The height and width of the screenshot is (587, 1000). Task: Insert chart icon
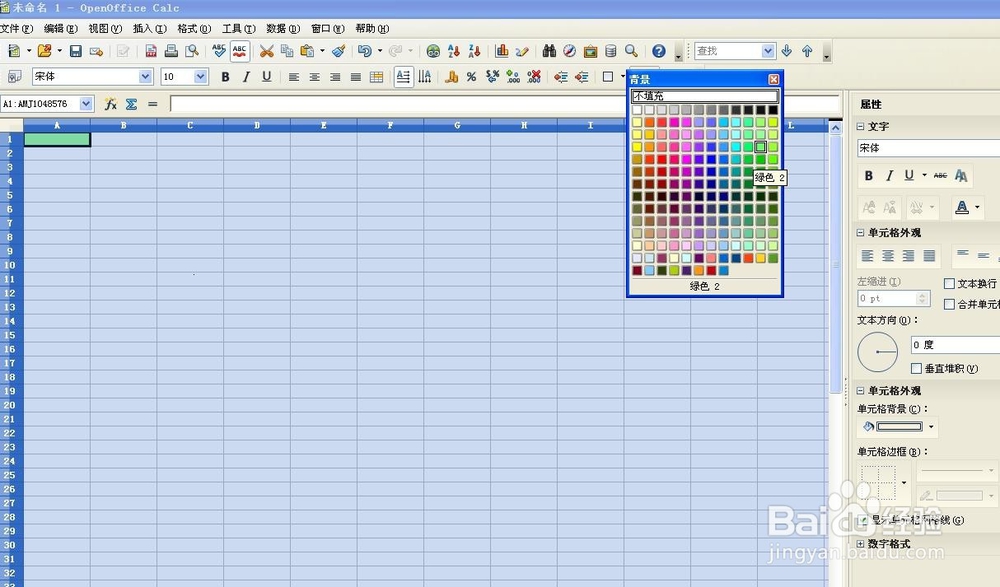pos(502,51)
